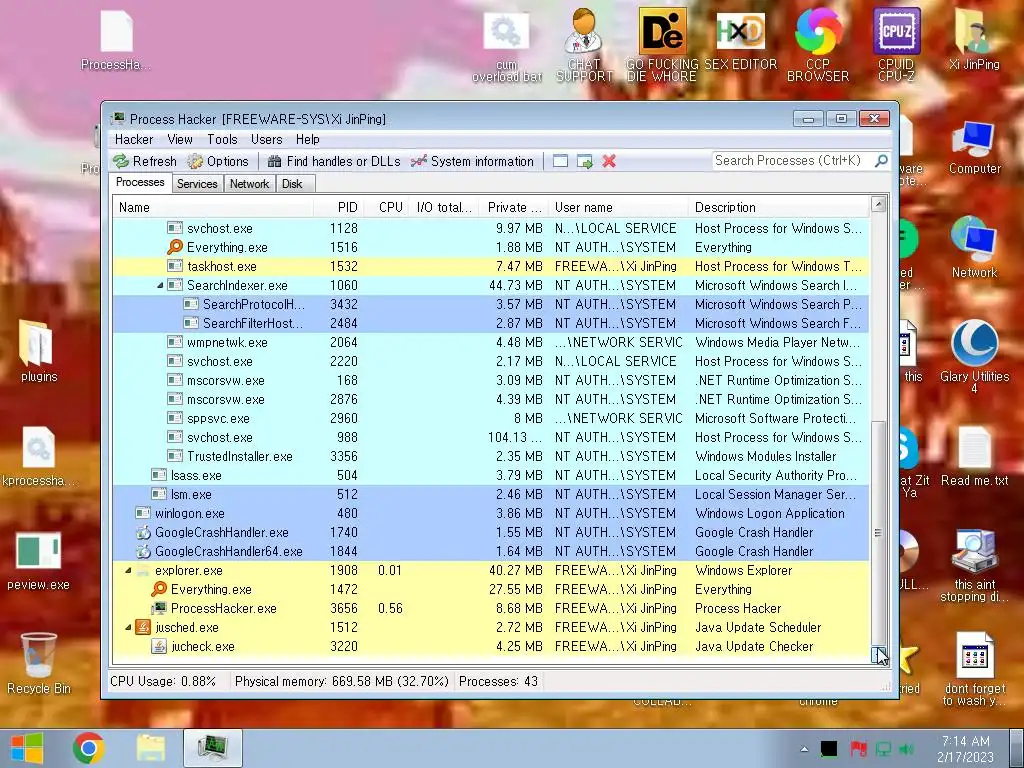Select Everything.exe with PID 1472
This screenshot has width=1024, height=768.
point(491,589)
